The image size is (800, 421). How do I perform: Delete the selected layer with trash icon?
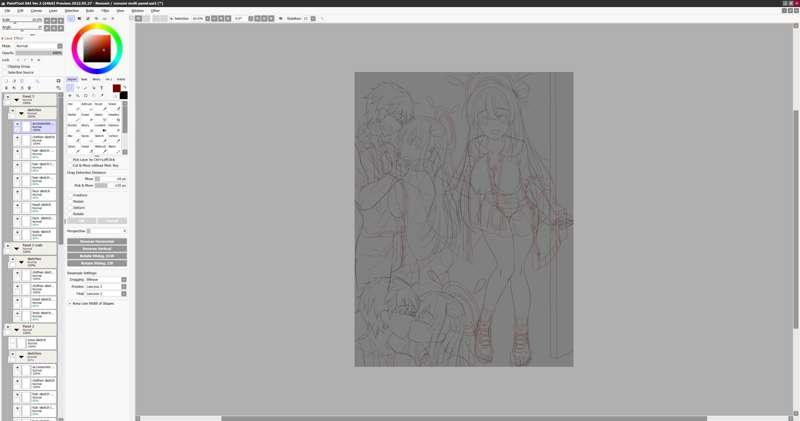tap(30, 88)
